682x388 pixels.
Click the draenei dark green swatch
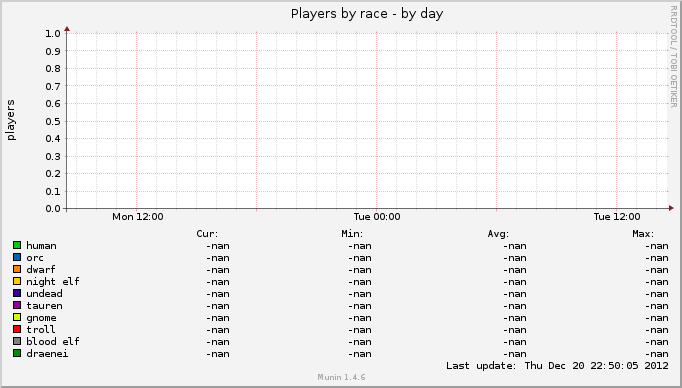point(17,353)
